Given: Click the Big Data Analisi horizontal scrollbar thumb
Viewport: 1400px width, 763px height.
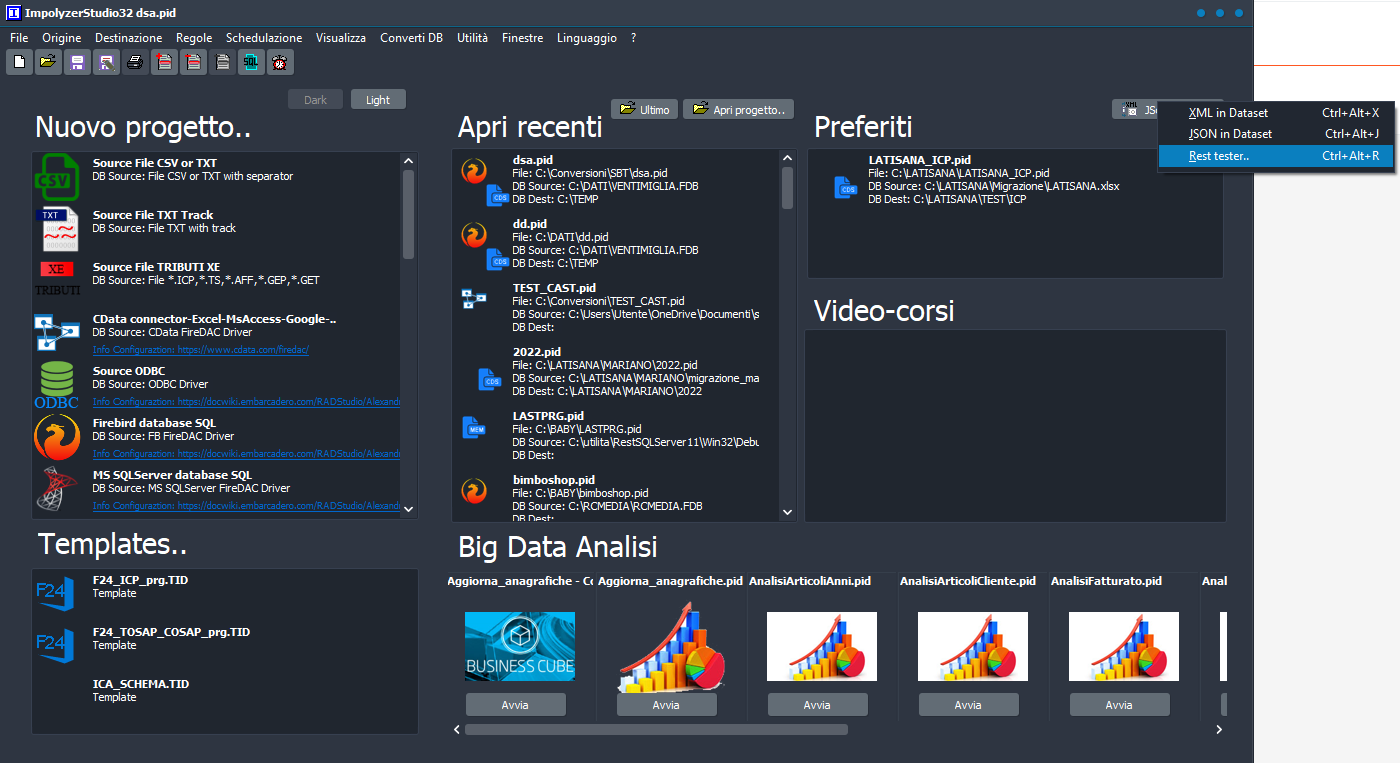Looking at the screenshot, I should (x=656, y=730).
